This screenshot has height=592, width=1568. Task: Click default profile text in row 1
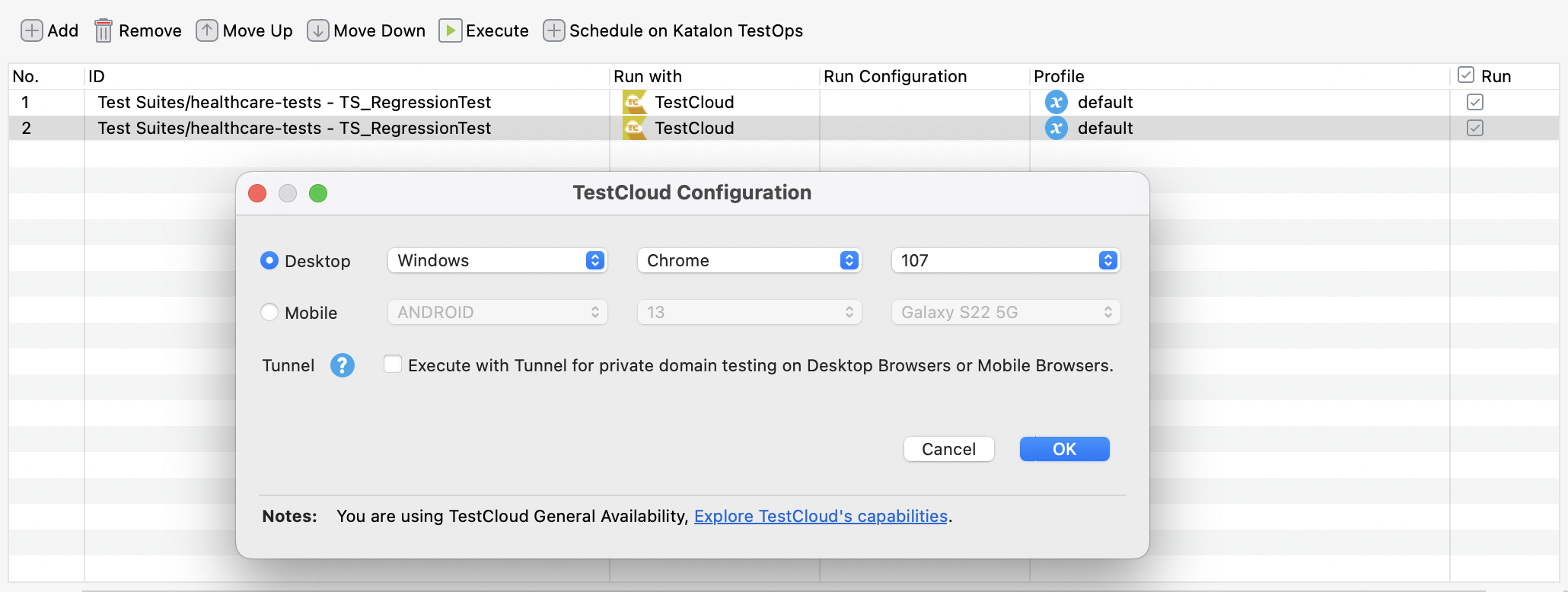coord(1105,102)
